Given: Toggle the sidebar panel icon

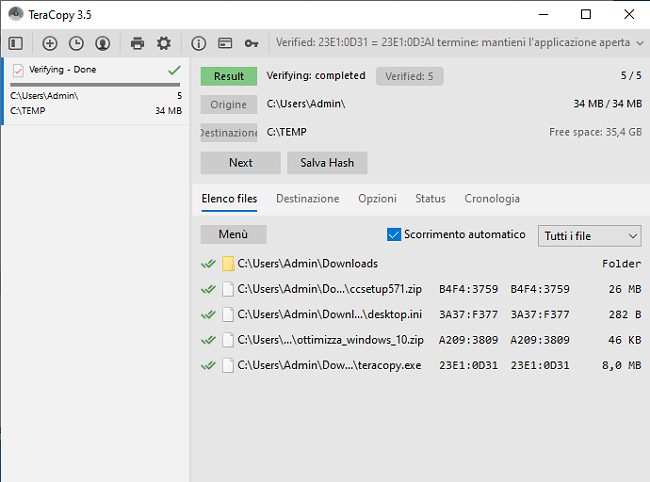Looking at the screenshot, I should click(15, 44).
